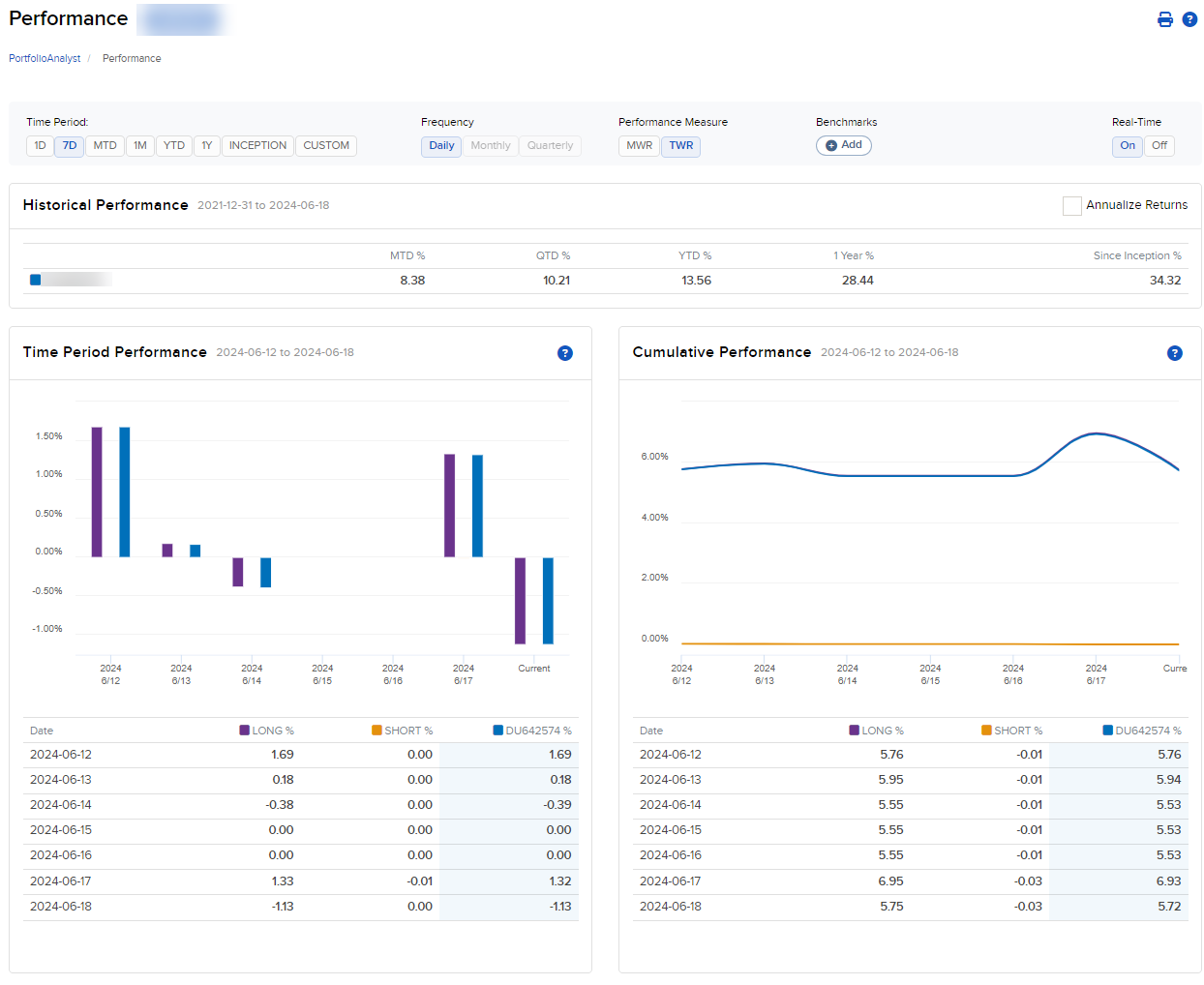Navigate back via PortfolioAnalyst breadcrumb link

coord(44,58)
